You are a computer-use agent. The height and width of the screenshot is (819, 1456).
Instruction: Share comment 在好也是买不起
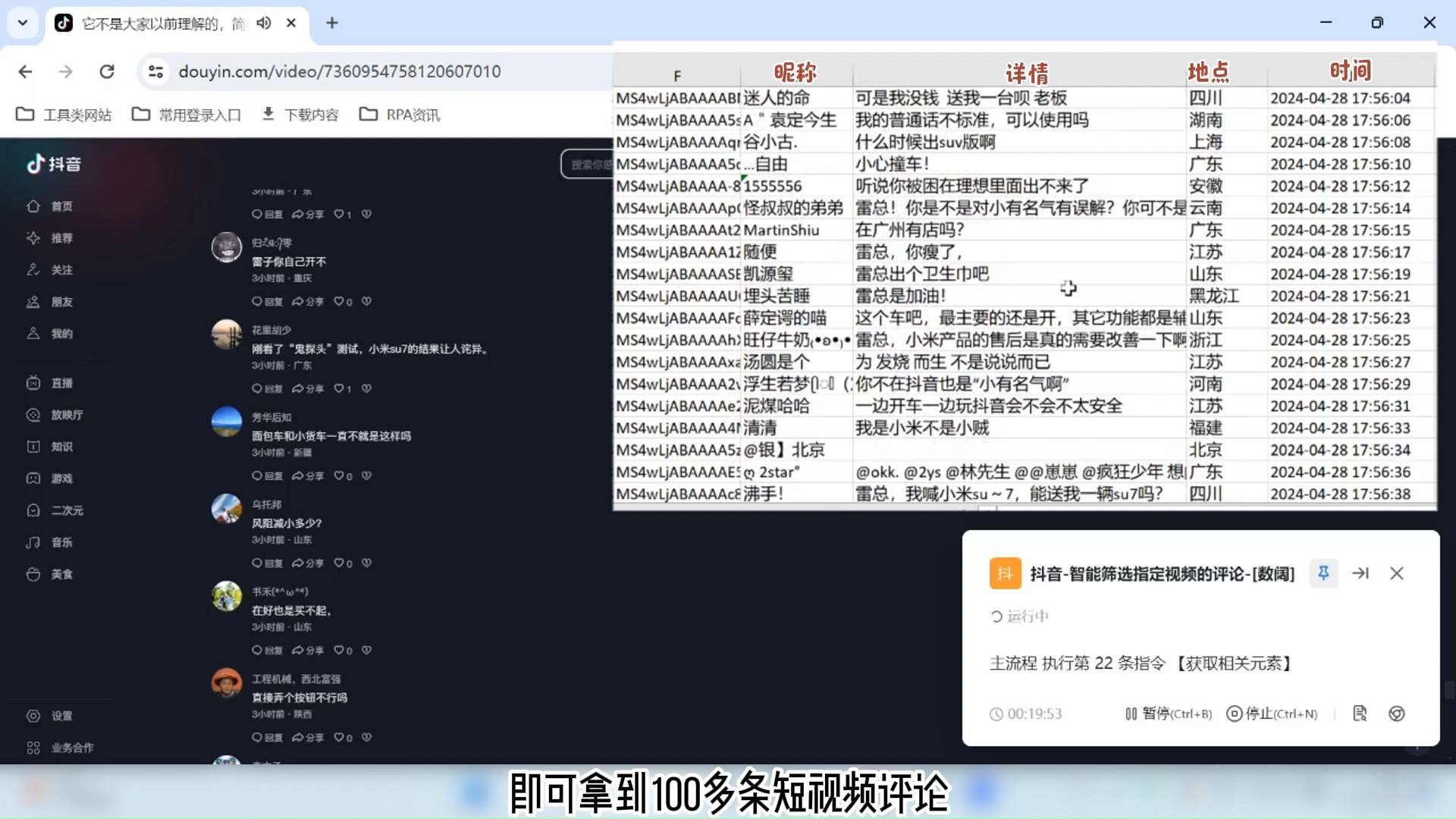[x=308, y=651]
